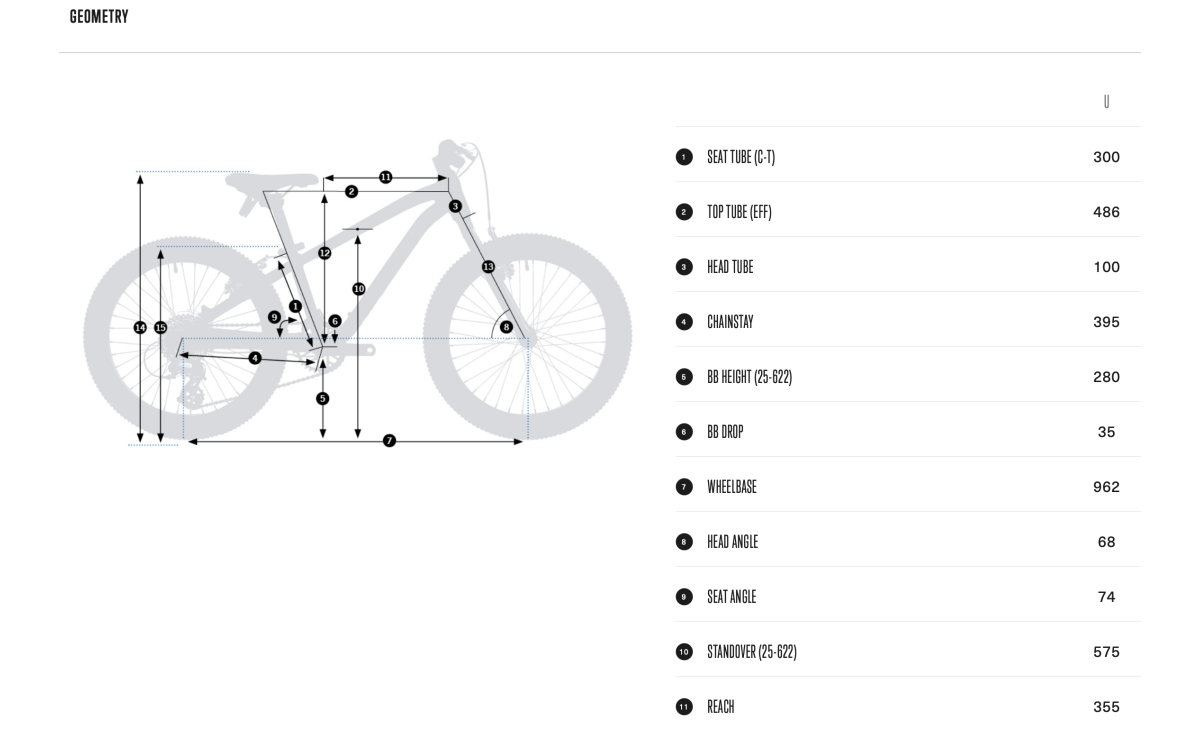Image resolution: width=1200 pixels, height=729 pixels.
Task: Select the 395 chainstay value
Action: (1106, 322)
